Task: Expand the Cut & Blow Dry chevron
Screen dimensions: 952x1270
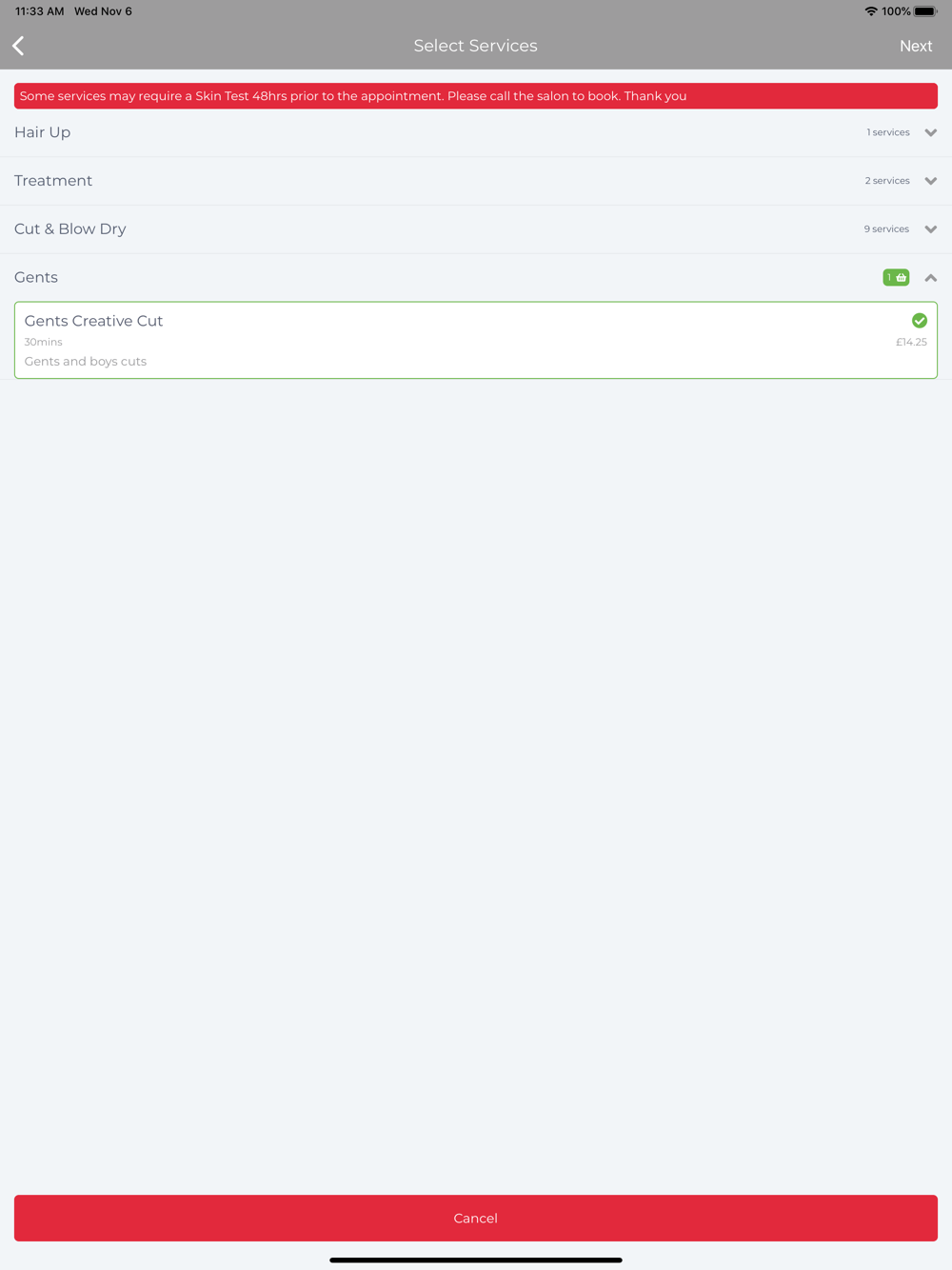Action: point(931,229)
